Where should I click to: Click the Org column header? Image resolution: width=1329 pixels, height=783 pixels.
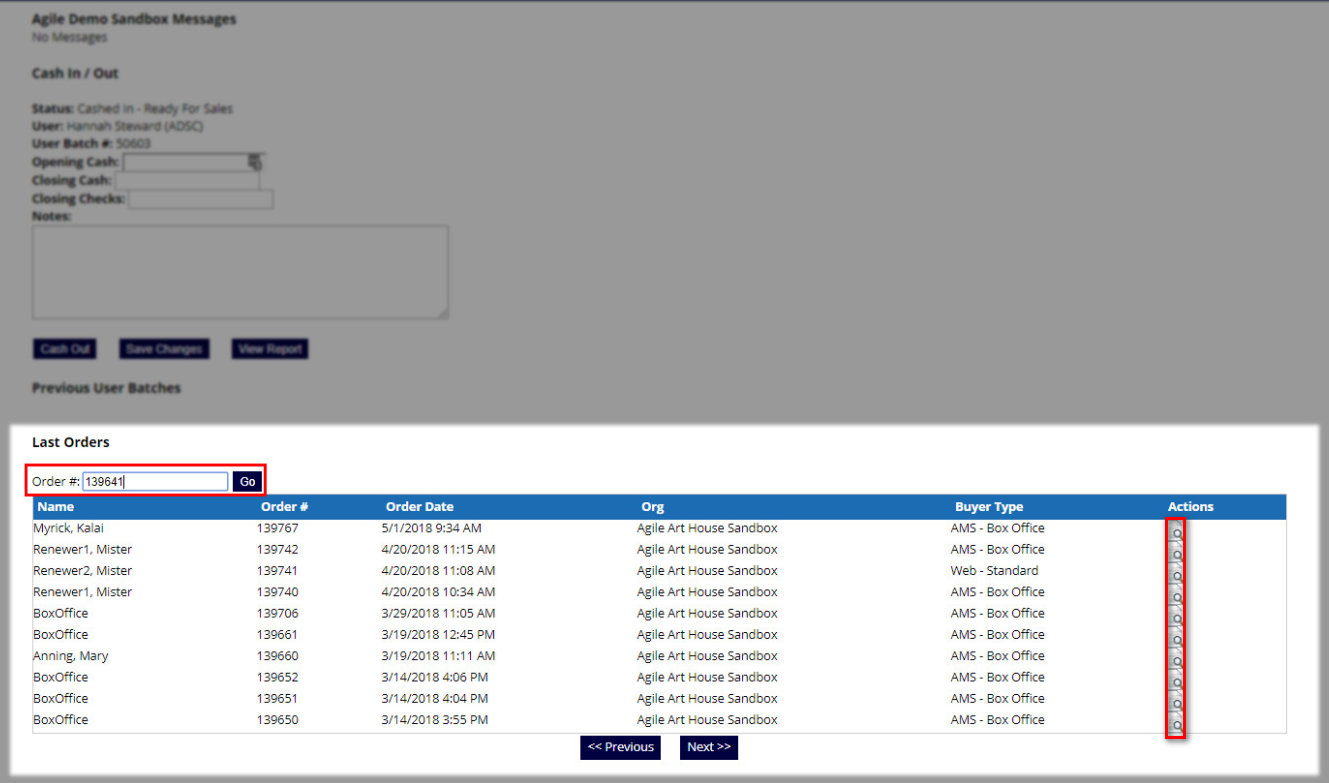tap(652, 507)
